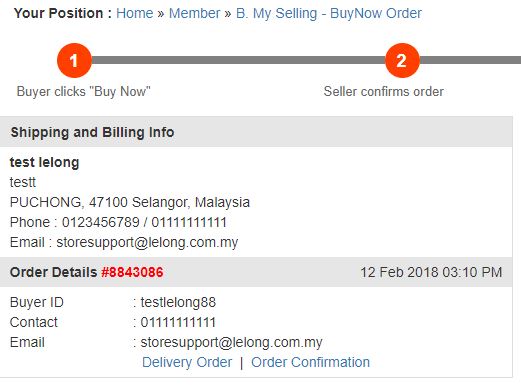The height and width of the screenshot is (392, 521).
Task: Open B. My Selling - BuyNow Order link
Action: [x=329, y=14]
